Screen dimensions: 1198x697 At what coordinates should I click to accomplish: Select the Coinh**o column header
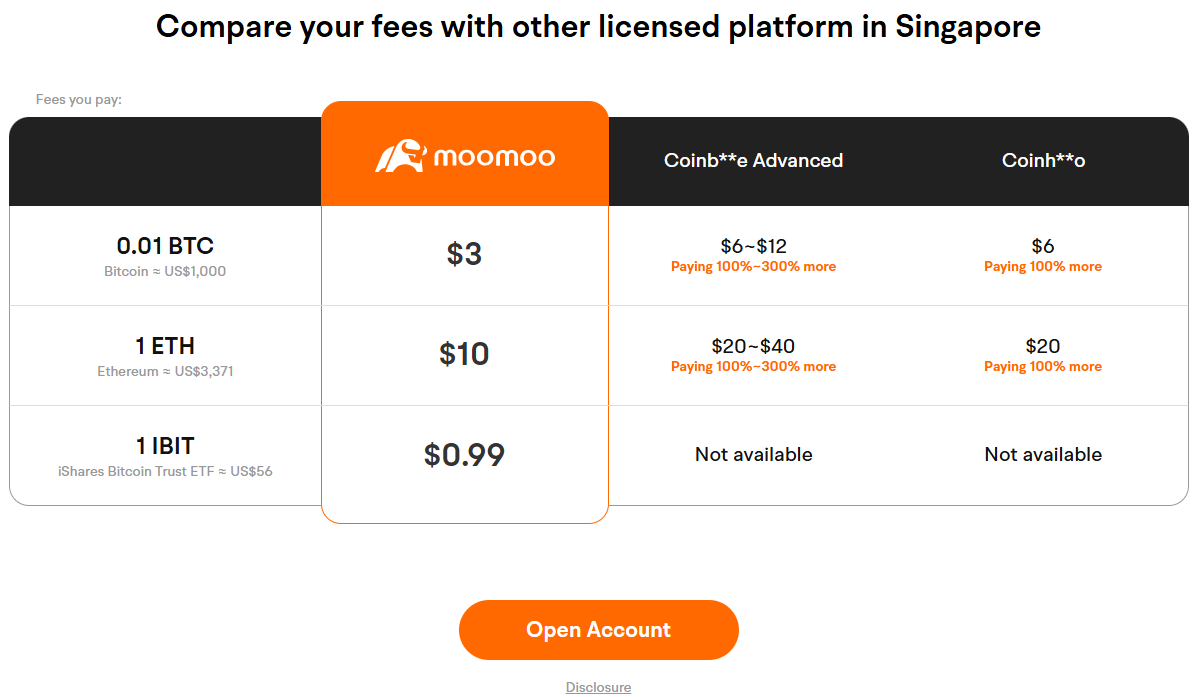(1043, 160)
